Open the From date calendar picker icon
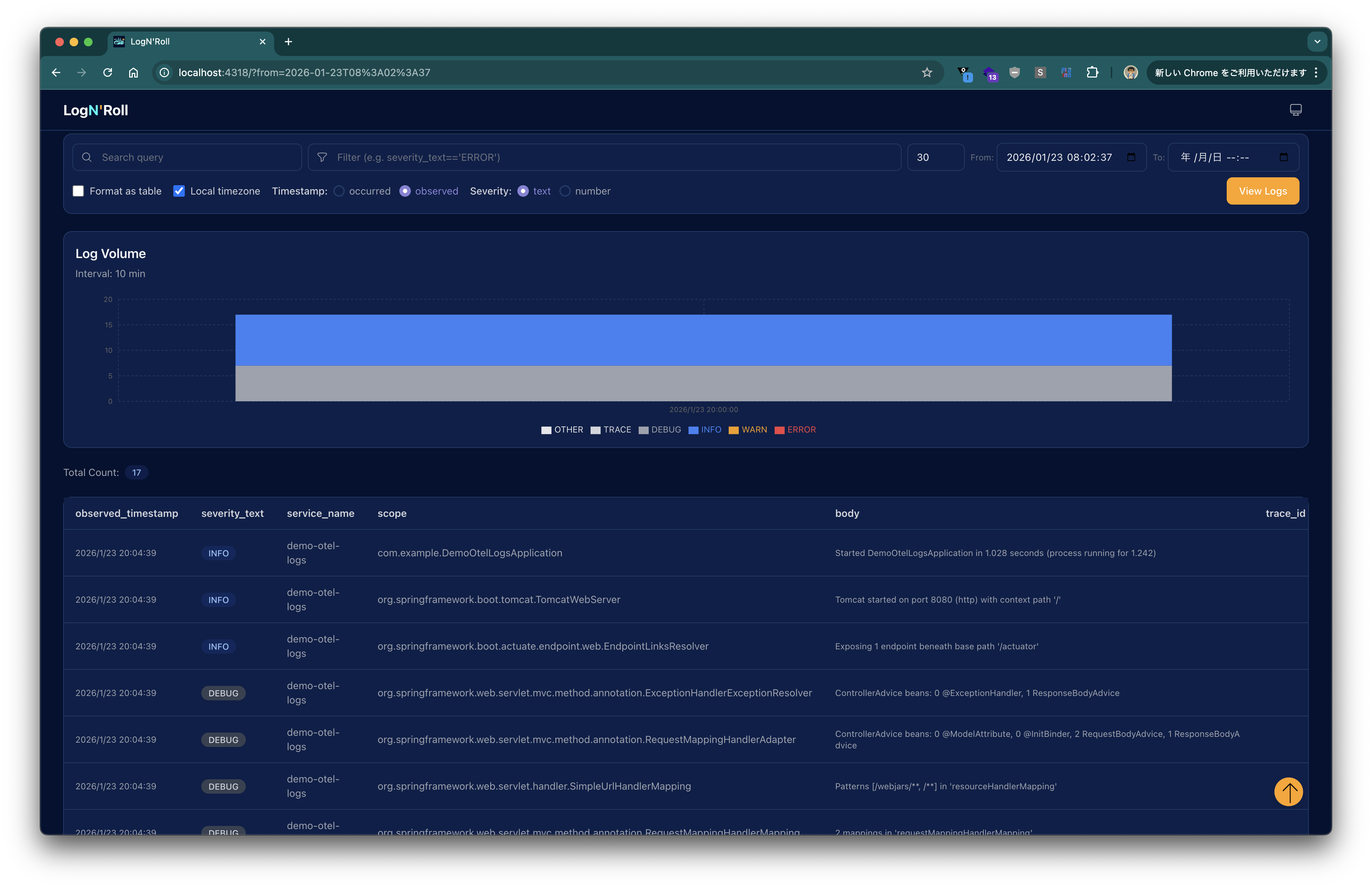The image size is (1372, 888). 1131,158
